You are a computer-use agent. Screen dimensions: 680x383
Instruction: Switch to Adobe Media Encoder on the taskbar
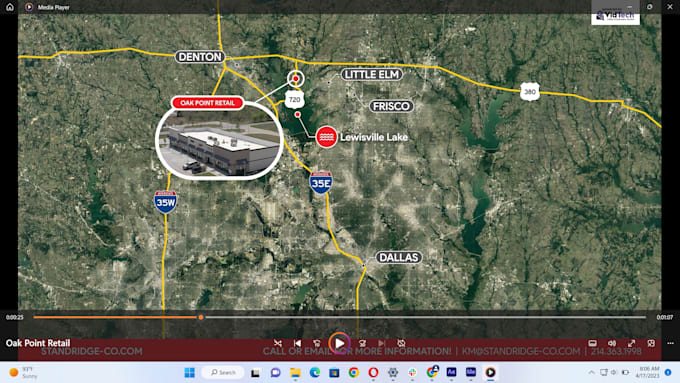pyautogui.click(x=471, y=373)
